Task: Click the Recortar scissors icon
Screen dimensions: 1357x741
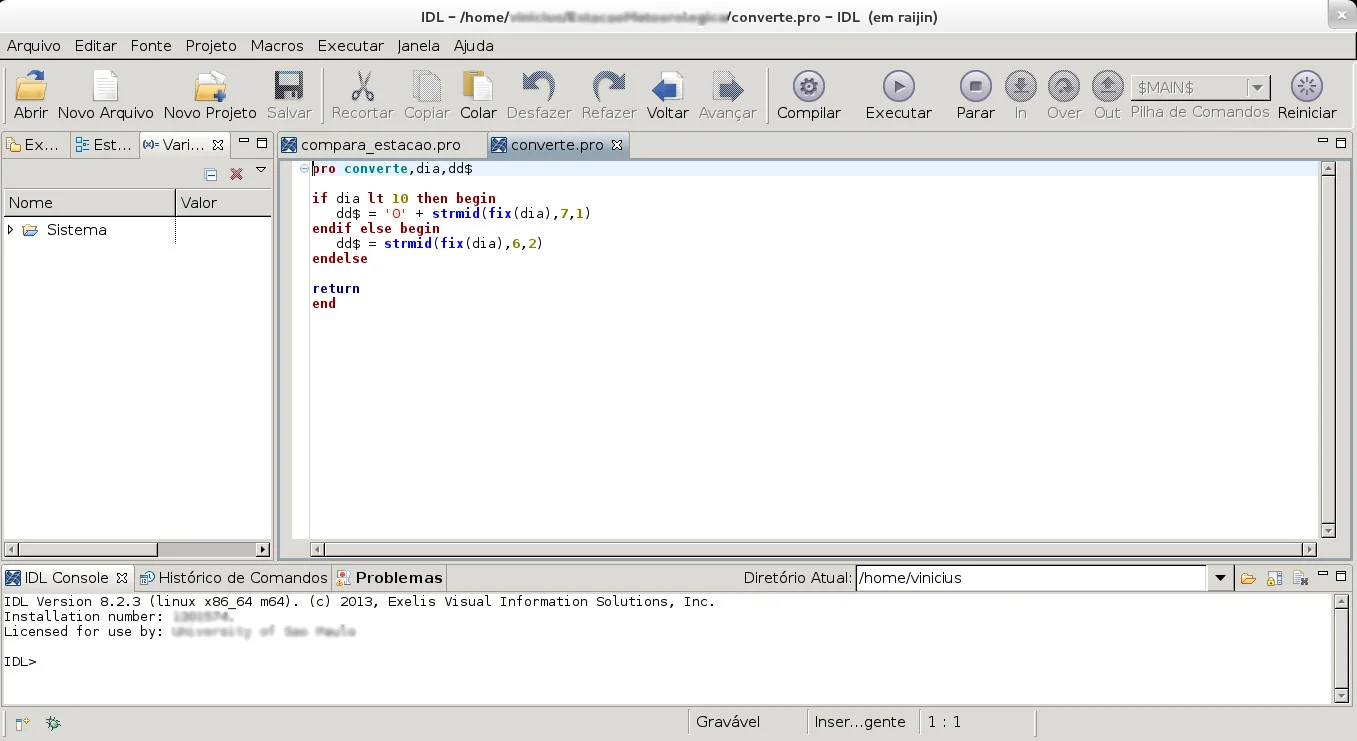Action: coord(362,87)
